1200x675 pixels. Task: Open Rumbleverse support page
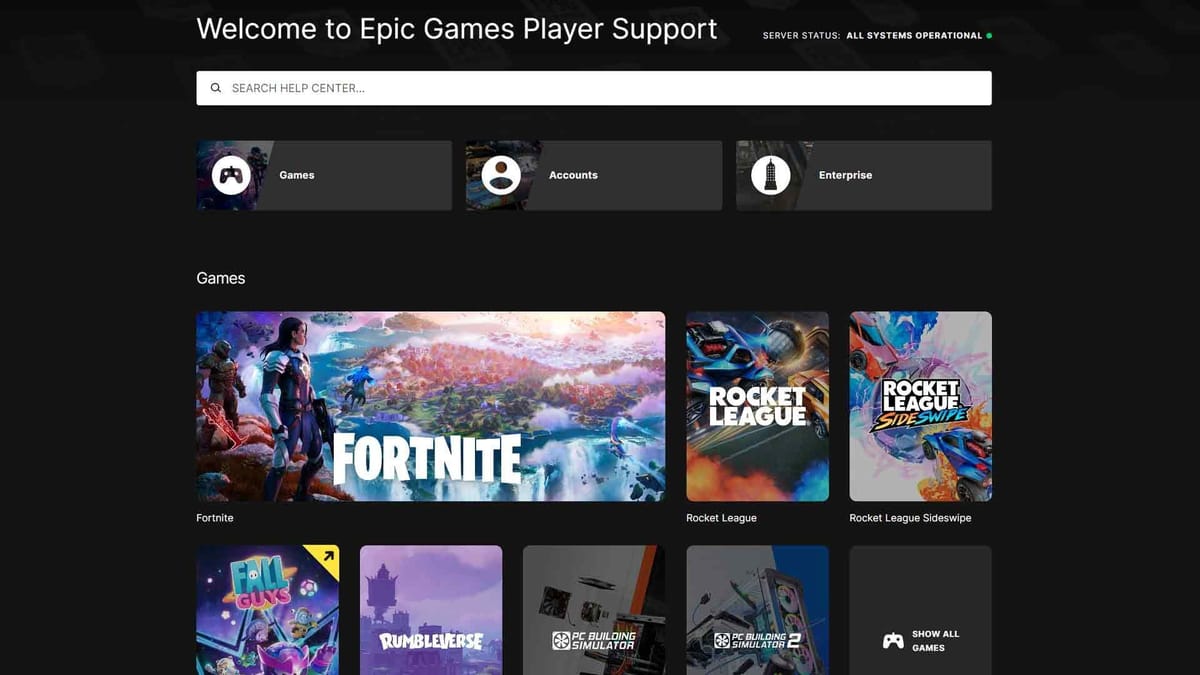[430, 615]
